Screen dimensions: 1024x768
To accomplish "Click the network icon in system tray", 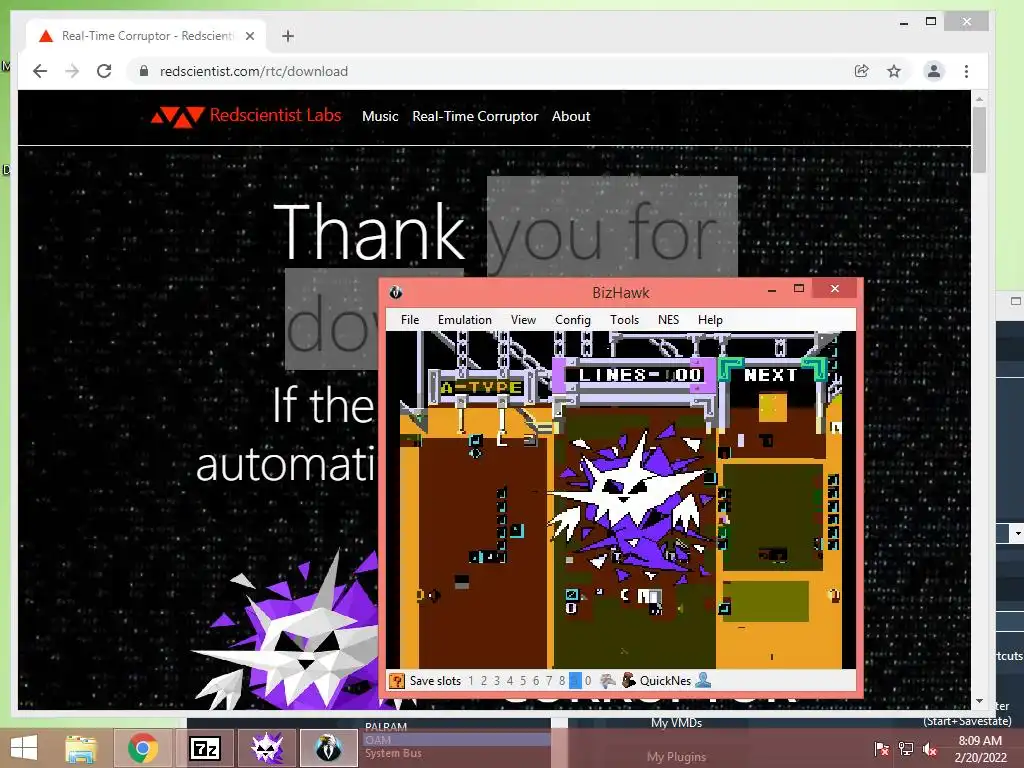I will (906, 749).
